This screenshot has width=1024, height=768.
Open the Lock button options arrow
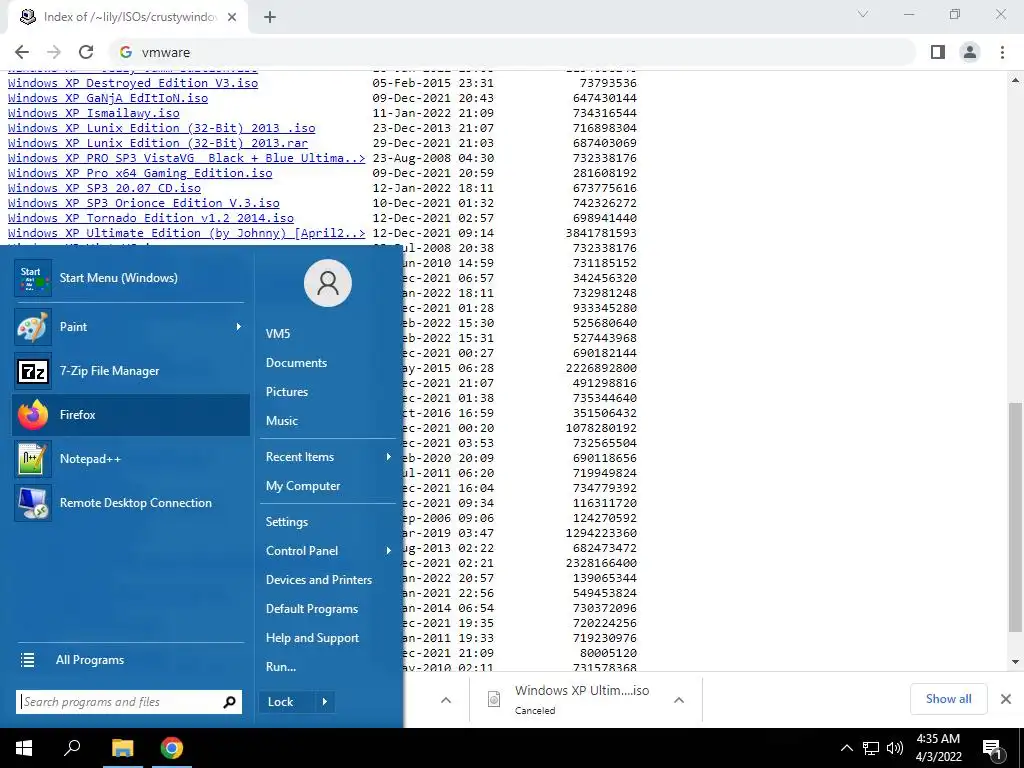(325, 702)
